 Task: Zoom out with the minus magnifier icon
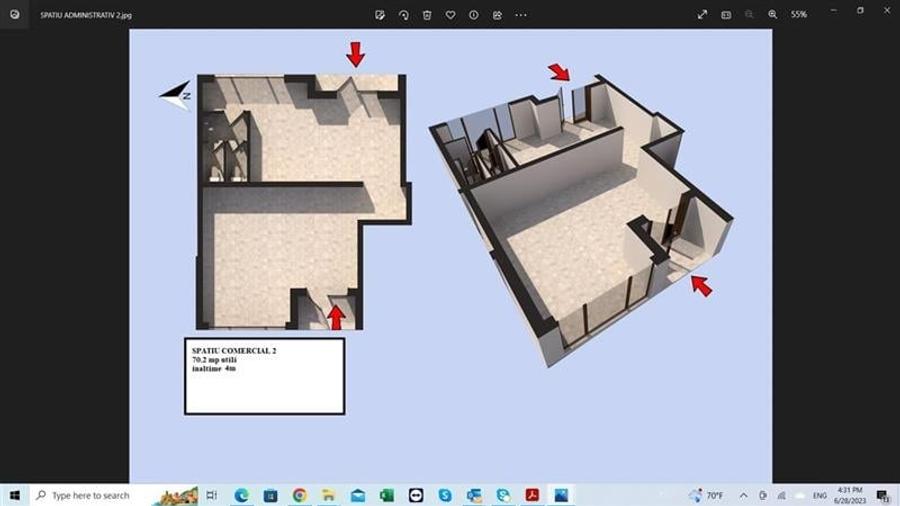749,15
